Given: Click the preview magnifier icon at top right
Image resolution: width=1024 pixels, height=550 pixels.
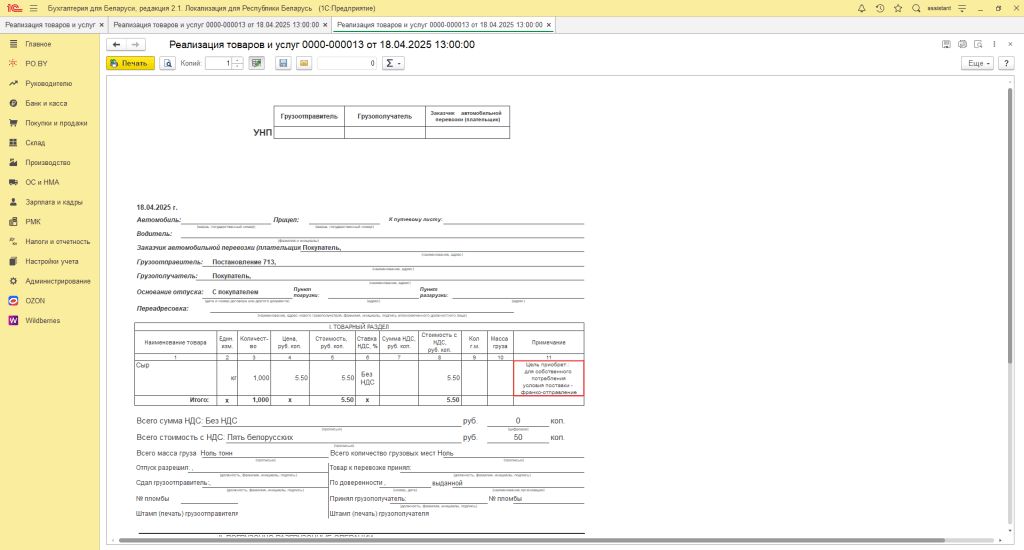Looking at the screenshot, I should [x=978, y=44].
